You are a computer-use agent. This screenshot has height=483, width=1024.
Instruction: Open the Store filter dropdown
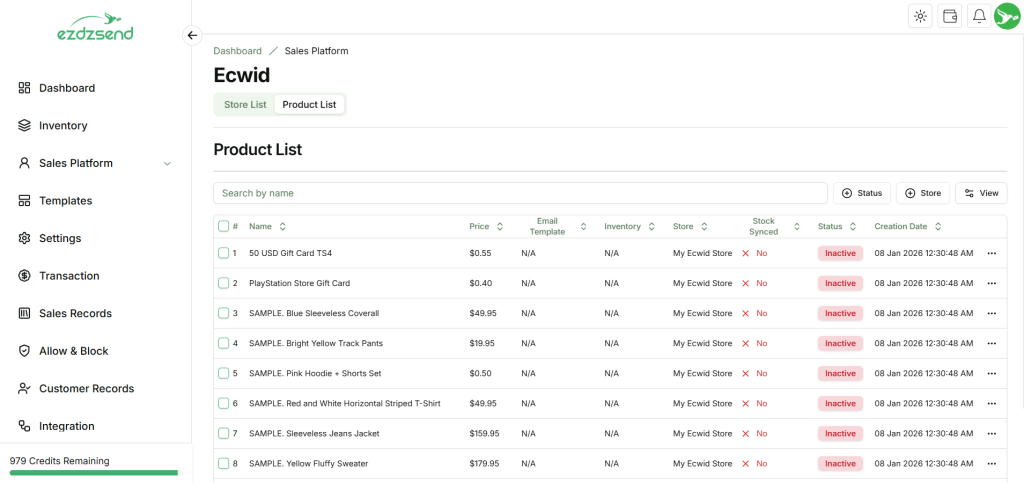coord(922,193)
